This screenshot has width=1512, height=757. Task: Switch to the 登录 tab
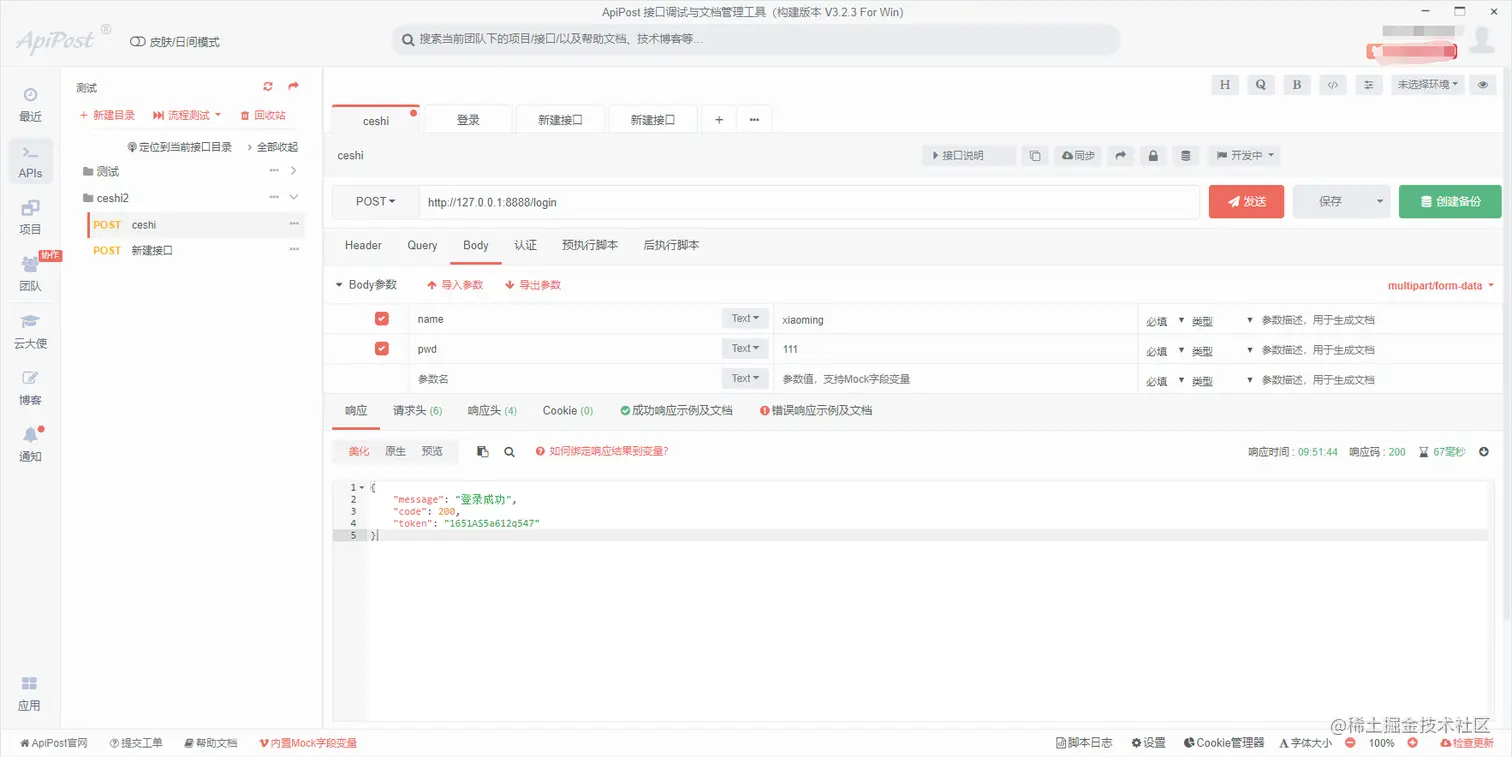[469, 120]
